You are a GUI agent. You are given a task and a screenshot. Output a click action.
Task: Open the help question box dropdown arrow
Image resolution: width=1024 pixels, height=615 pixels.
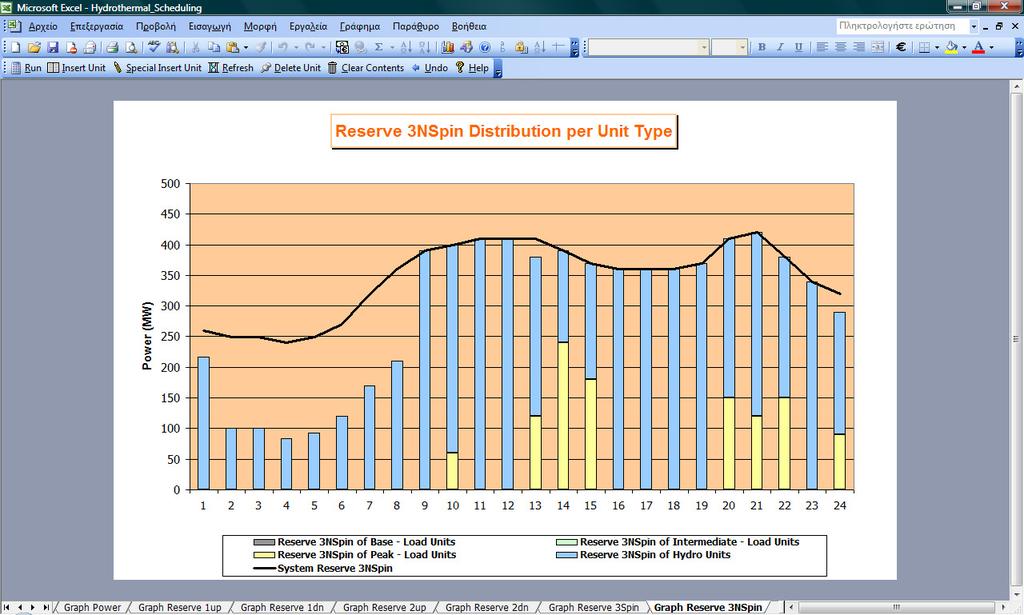coord(974,26)
